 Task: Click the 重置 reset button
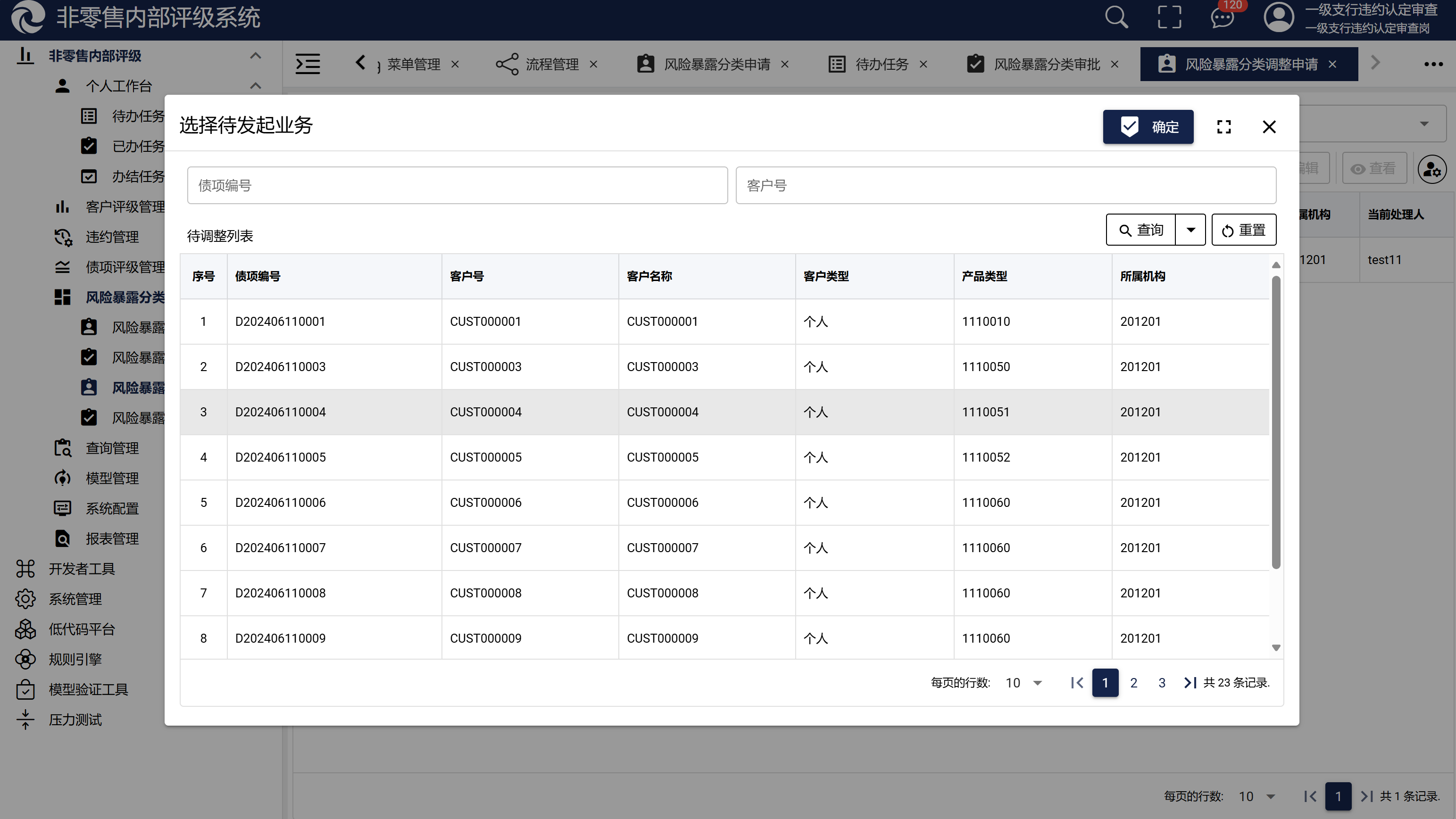tap(1243, 230)
